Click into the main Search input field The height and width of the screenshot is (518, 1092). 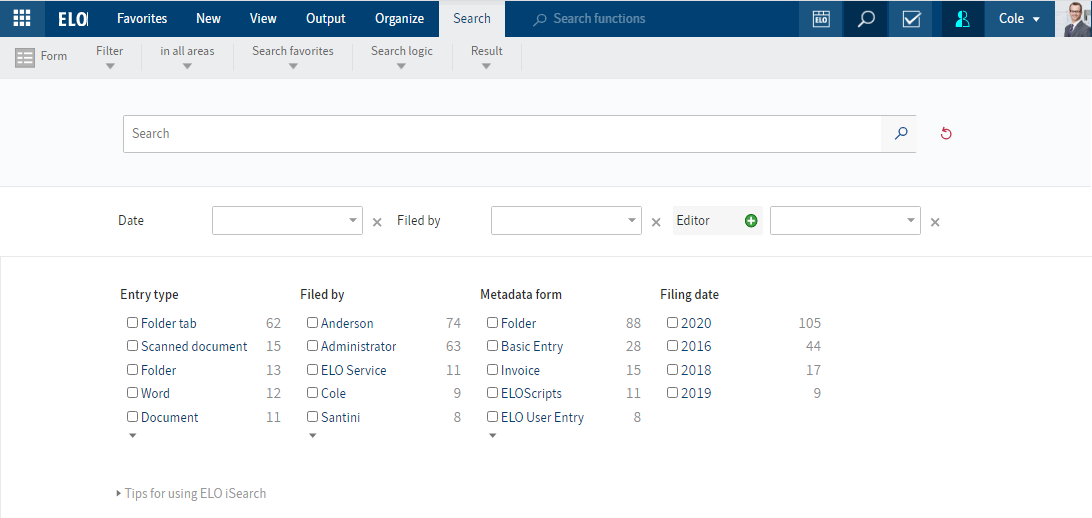[500, 134]
